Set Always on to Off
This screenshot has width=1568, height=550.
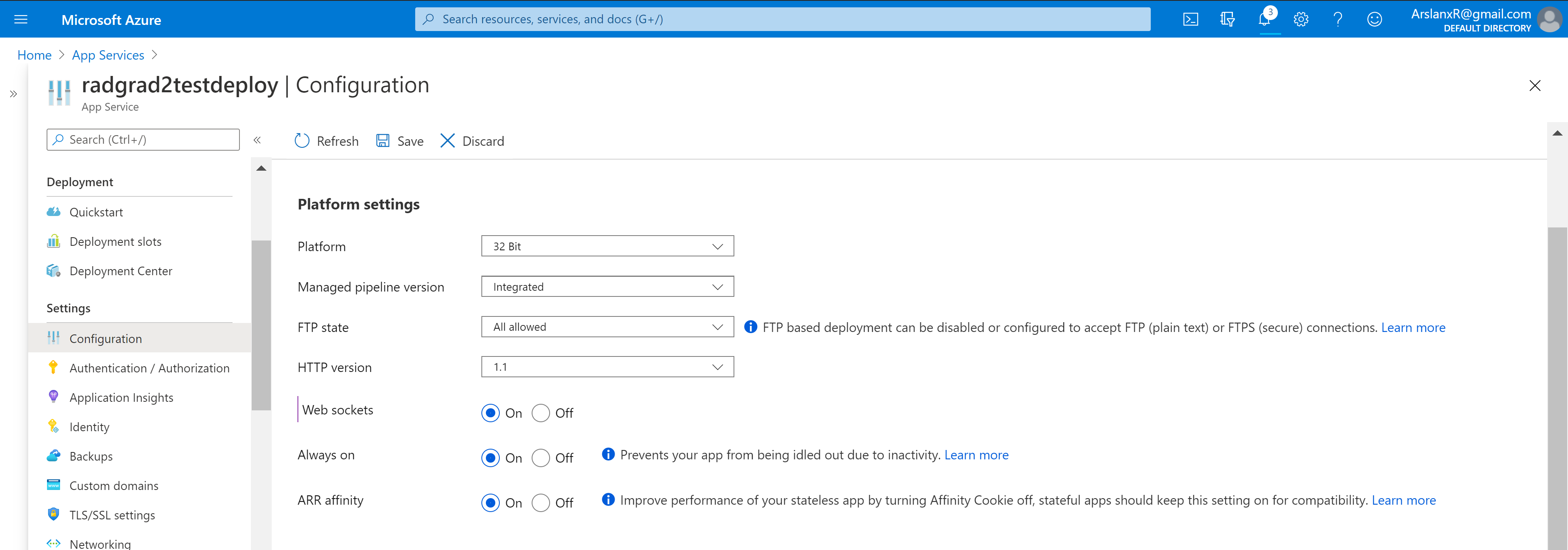click(541, 458)
